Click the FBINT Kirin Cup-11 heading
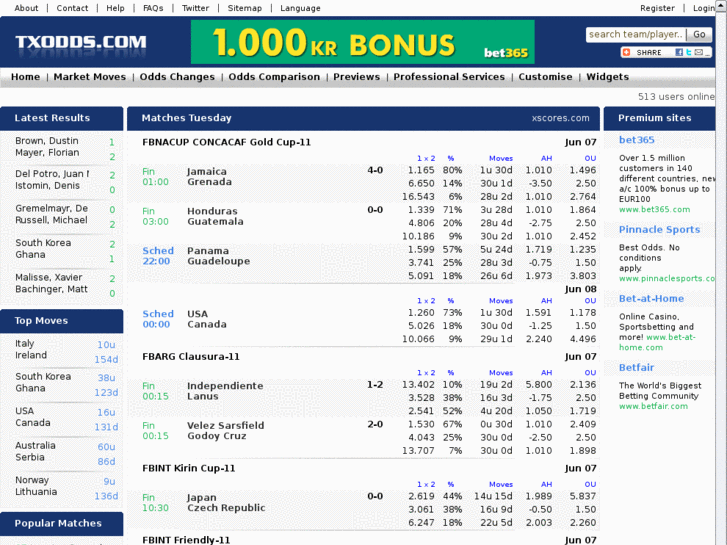 188,468
